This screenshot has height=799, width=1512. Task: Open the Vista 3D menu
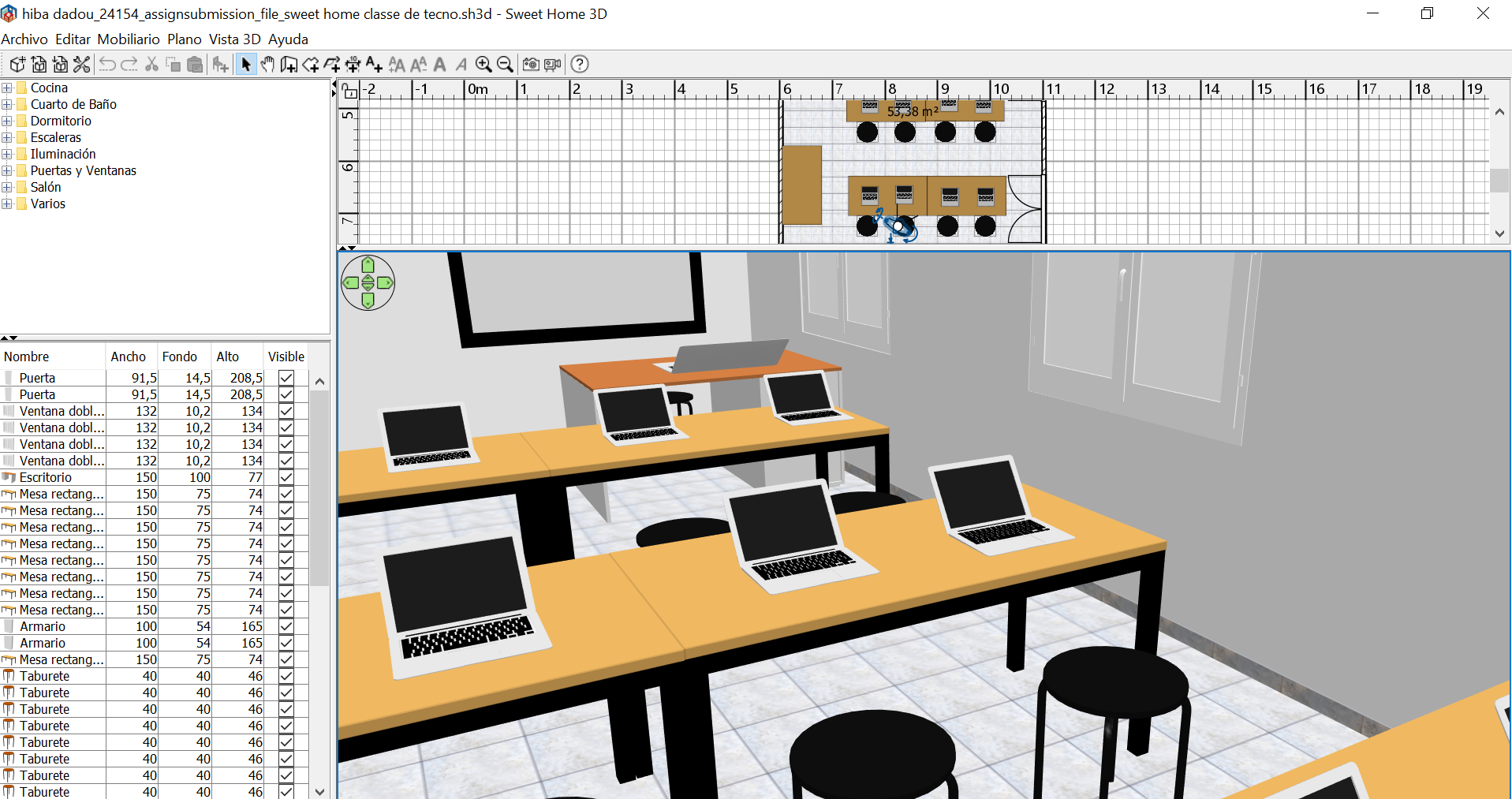point(234,39)
